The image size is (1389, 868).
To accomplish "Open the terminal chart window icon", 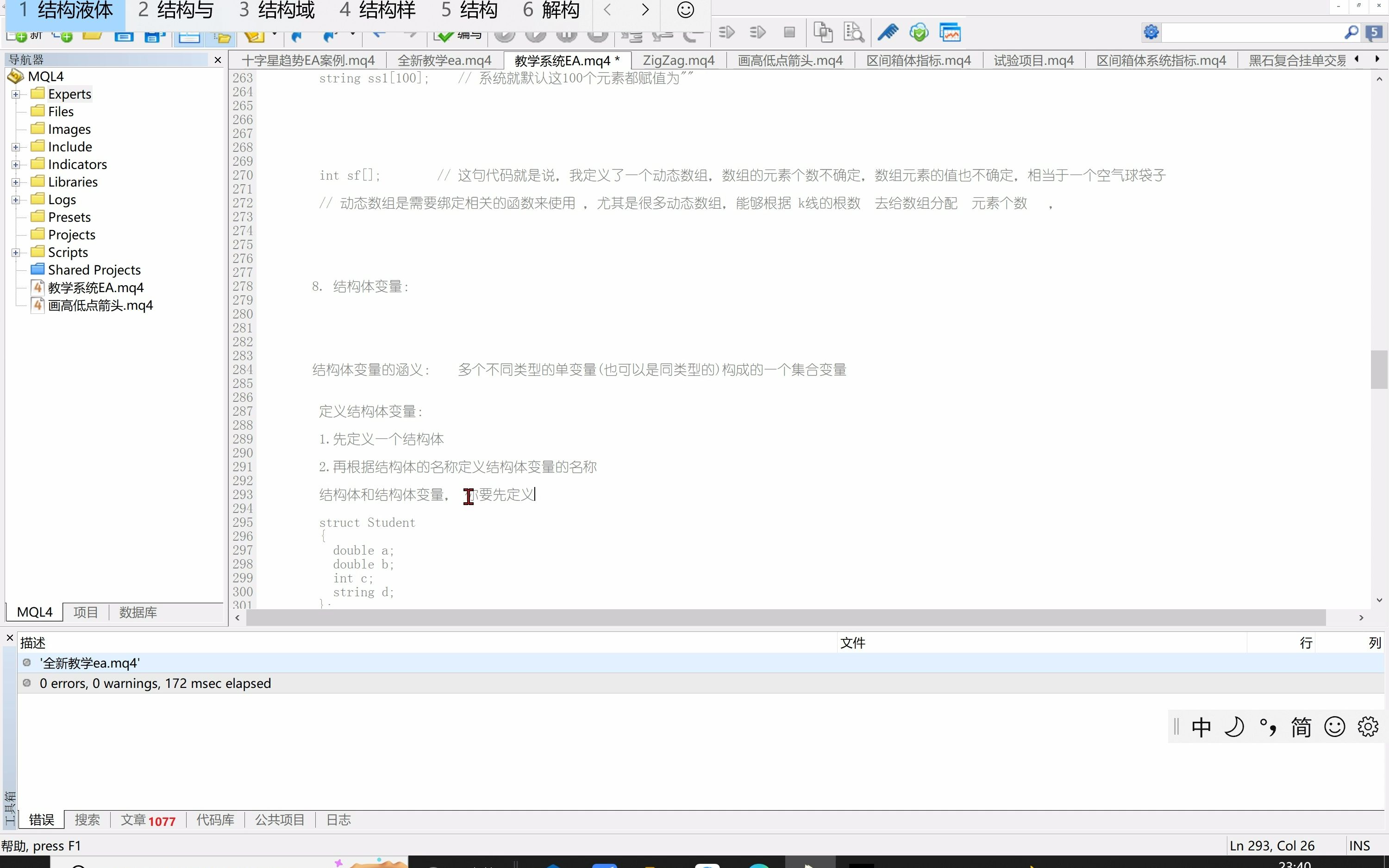I will 950,32.
